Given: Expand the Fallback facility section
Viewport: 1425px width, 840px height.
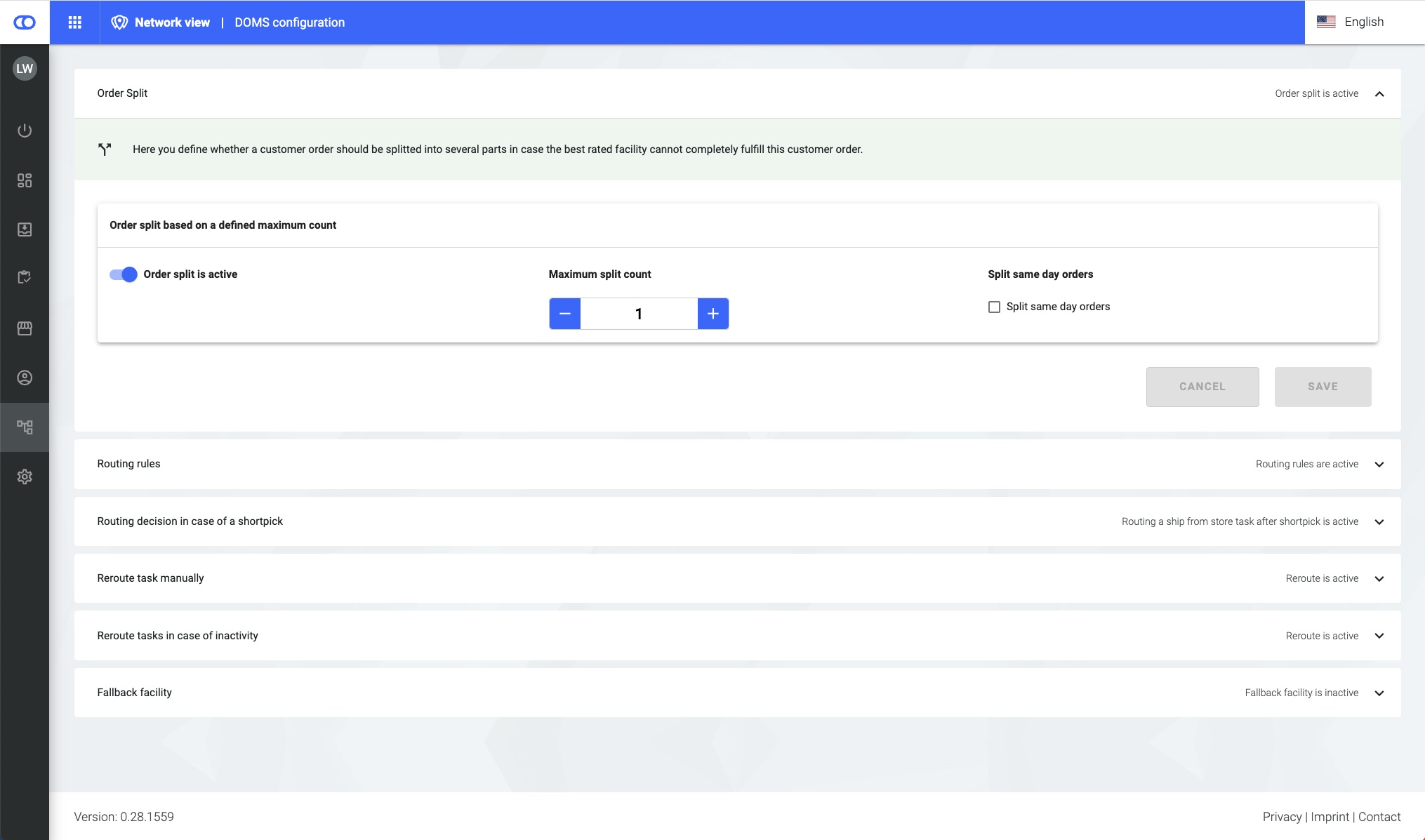Looking at the screenshot, I should pos(1379,693).
